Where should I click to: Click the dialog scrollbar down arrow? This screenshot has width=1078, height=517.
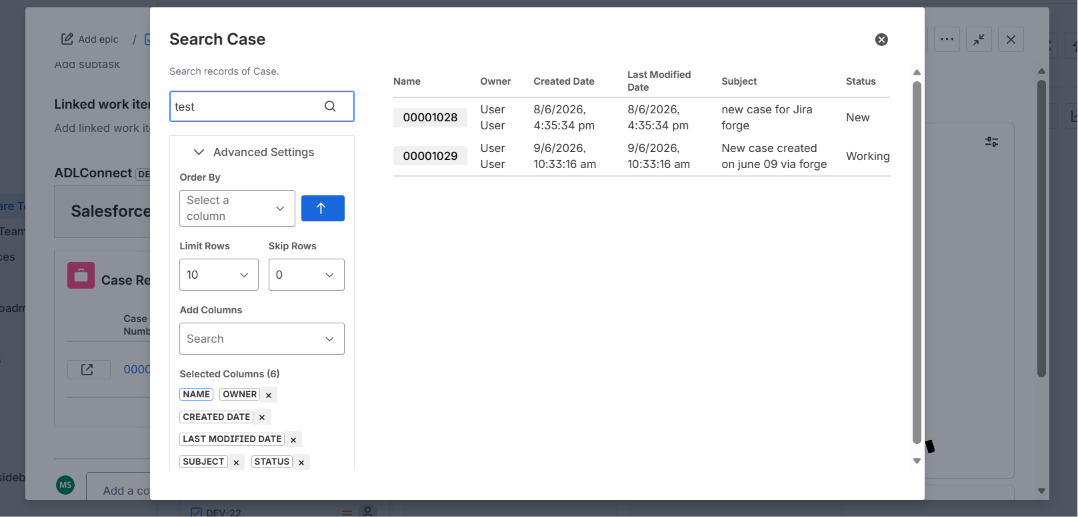click(916, 461)
